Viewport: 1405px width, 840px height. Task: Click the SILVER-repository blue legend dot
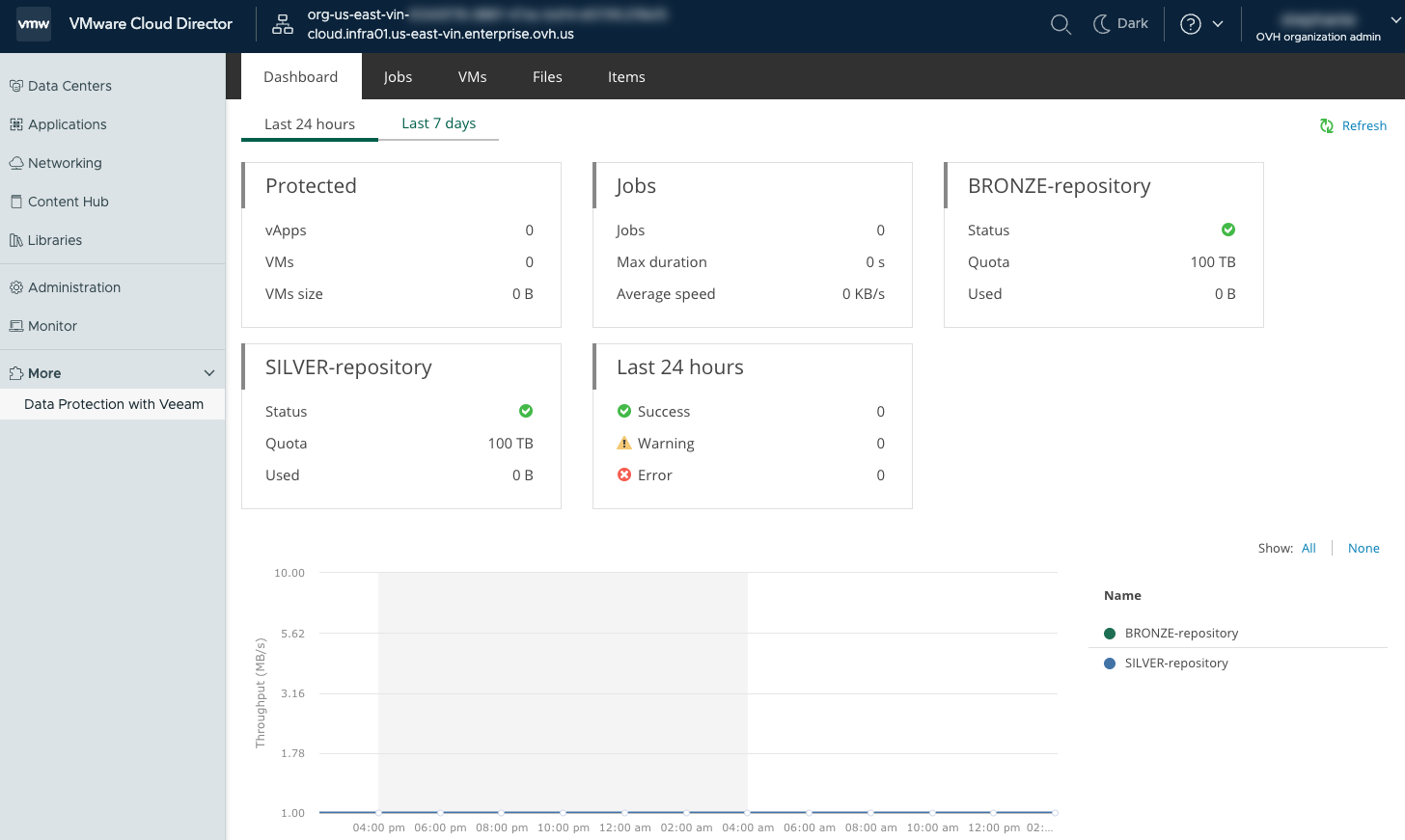point(1110,664)
